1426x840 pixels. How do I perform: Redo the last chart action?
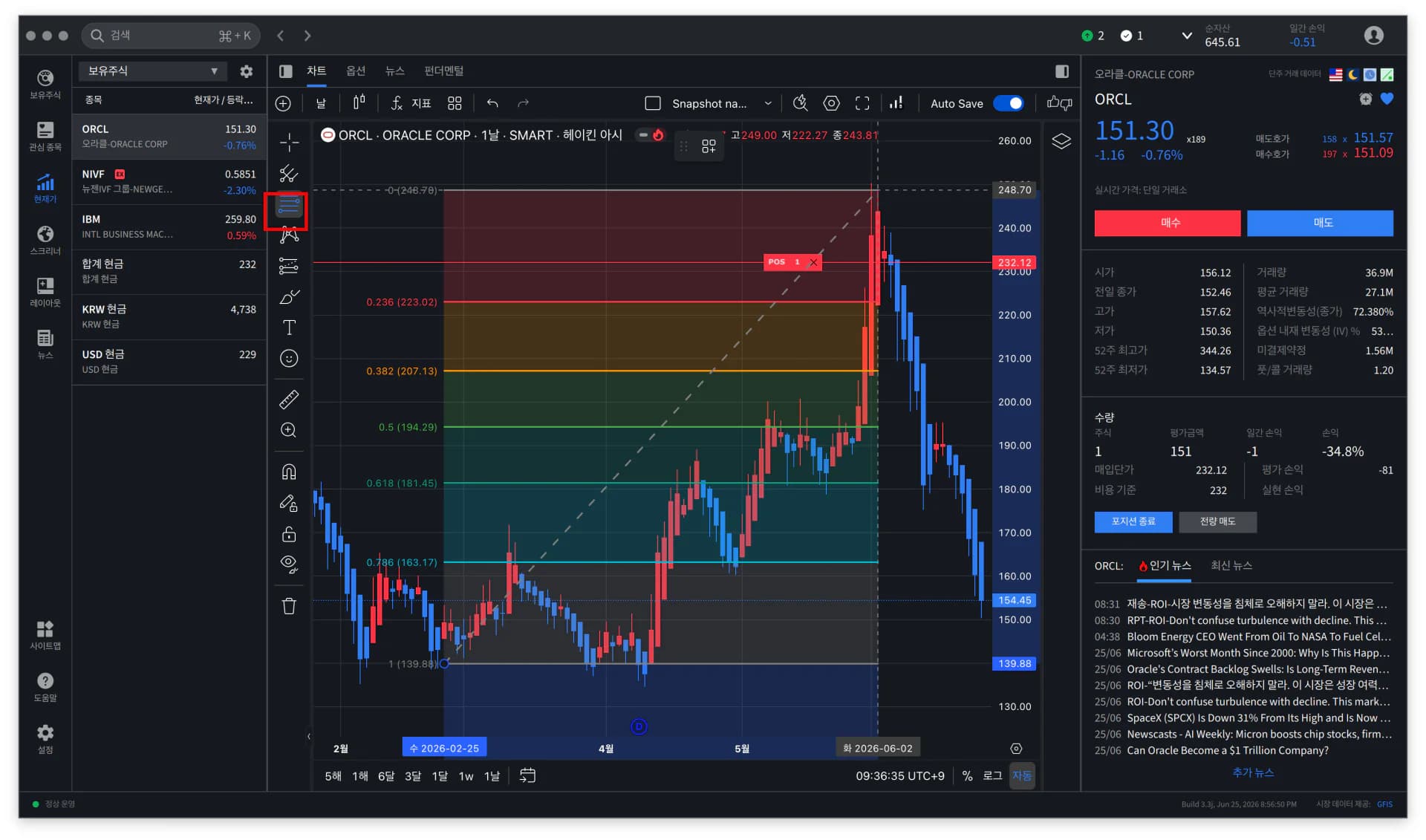pos(524,103)
